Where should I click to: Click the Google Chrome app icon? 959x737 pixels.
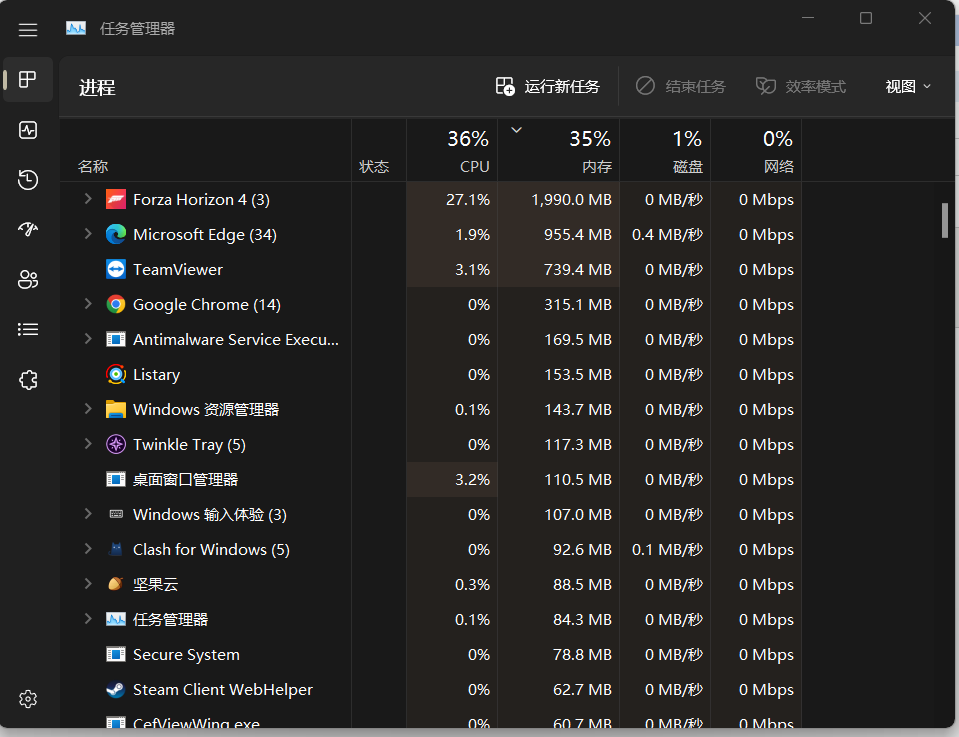[x=116, y=304]
